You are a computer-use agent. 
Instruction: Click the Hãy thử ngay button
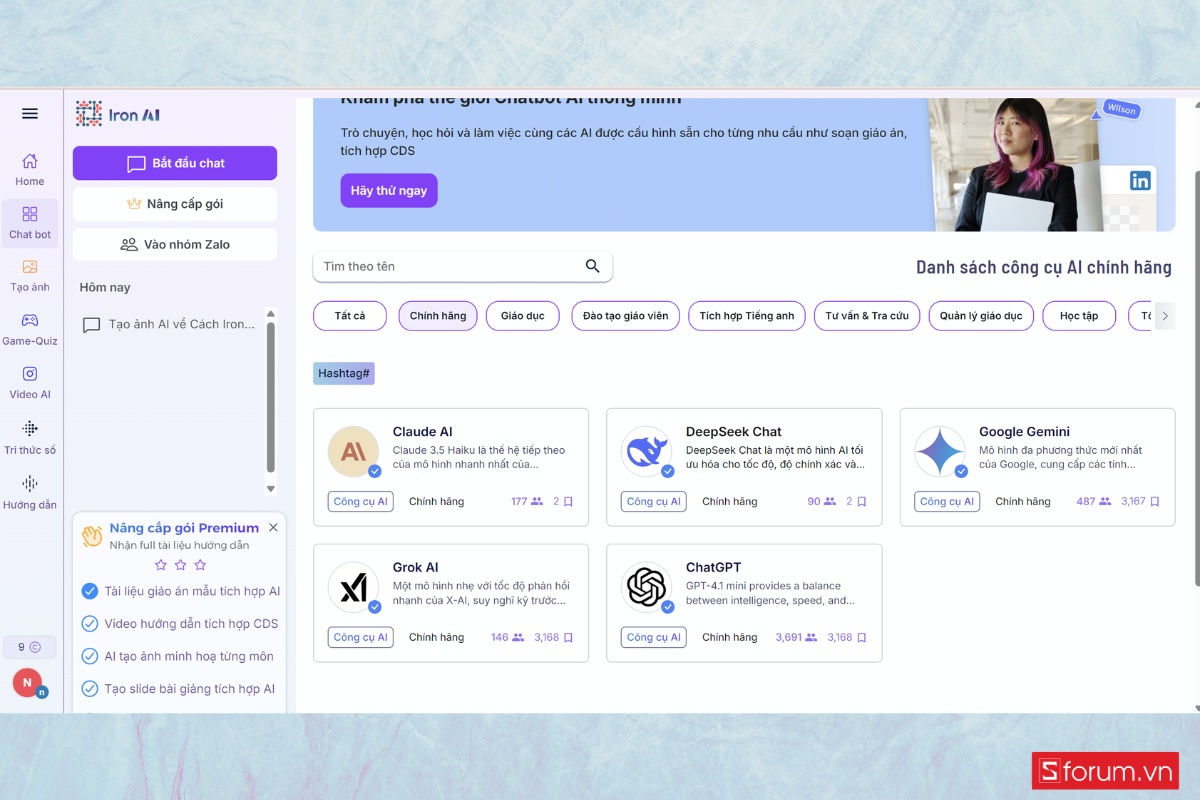pos(389,190)
